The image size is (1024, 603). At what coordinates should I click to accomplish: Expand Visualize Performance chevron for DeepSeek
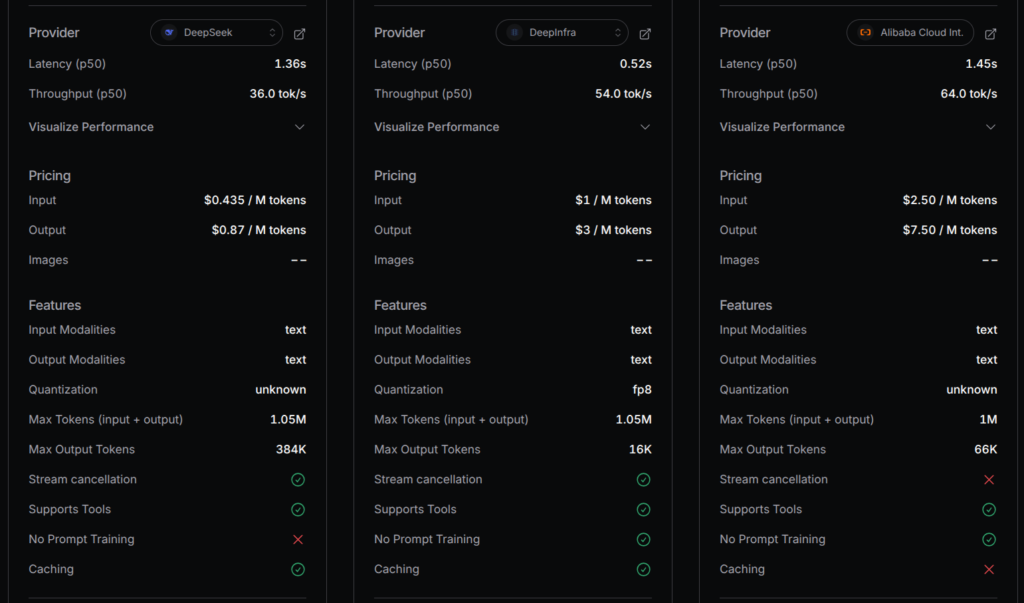[x=299, y=127]
